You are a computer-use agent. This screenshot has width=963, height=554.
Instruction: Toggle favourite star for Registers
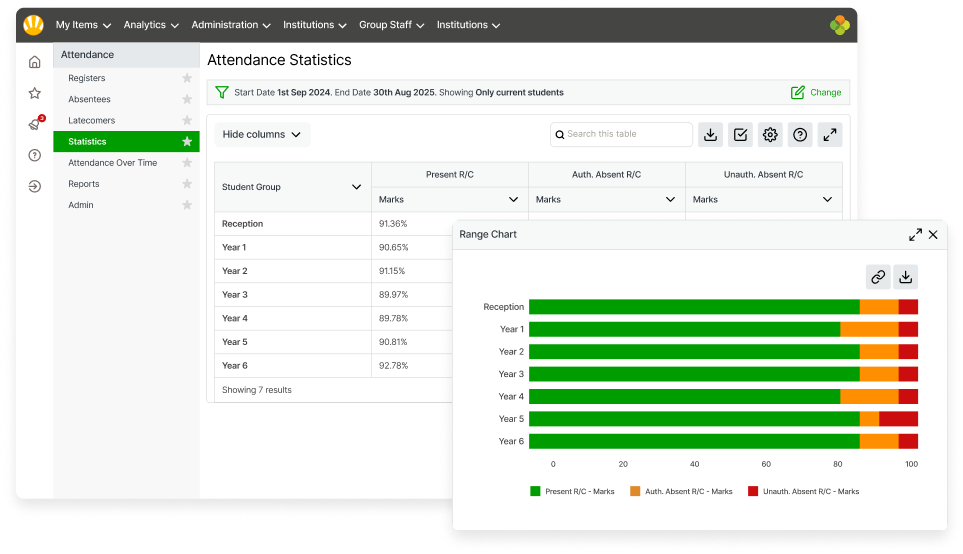tap(186, 78)
